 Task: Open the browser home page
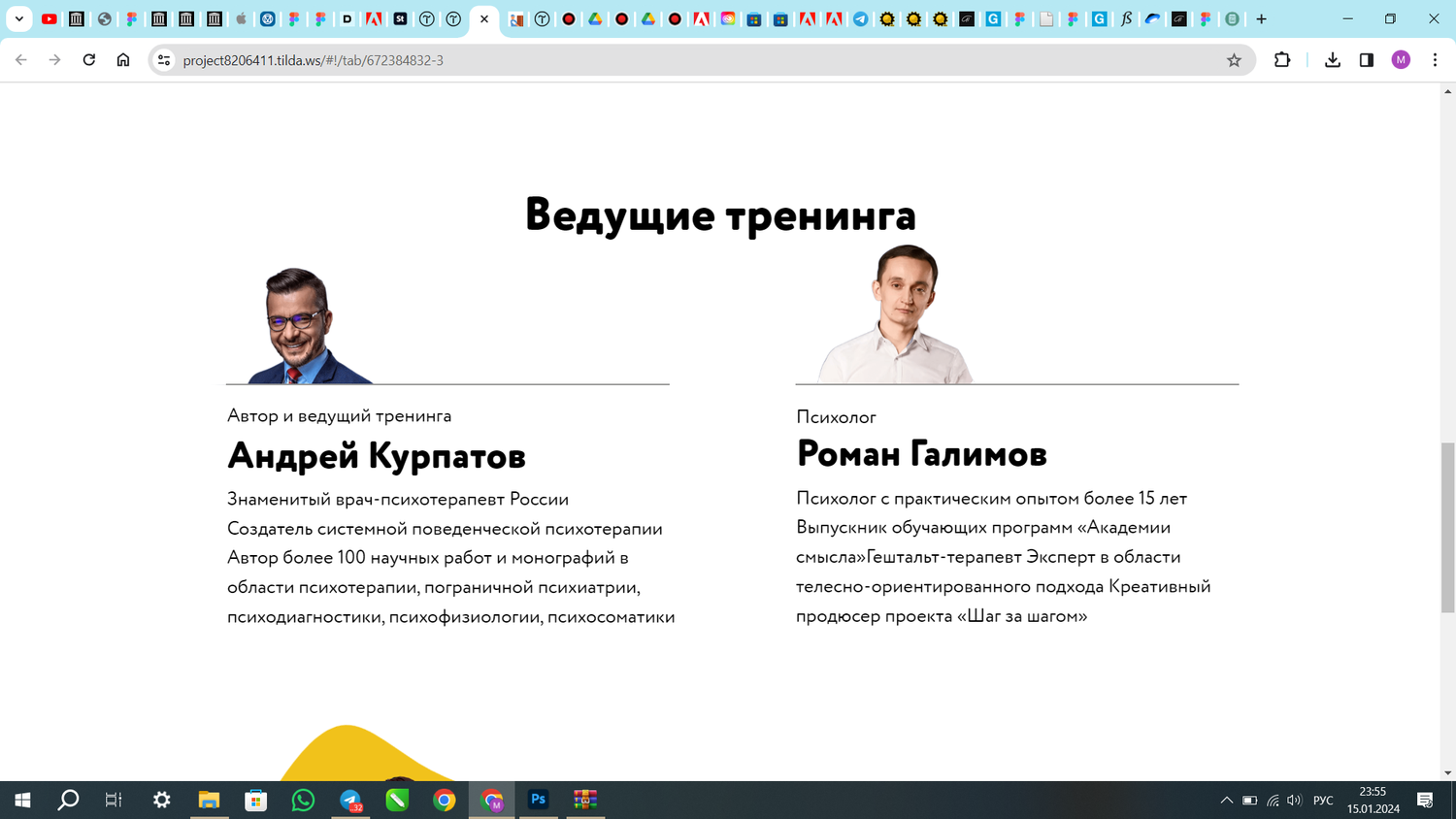click(123, 60)
